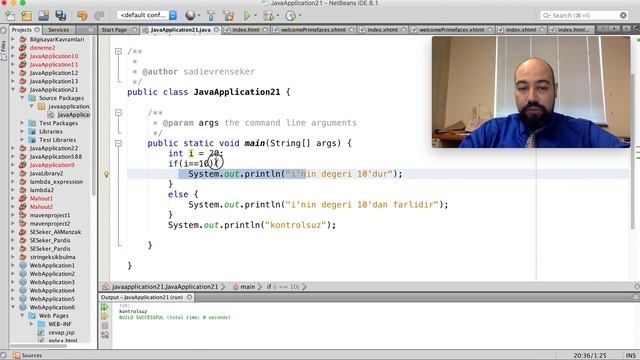Close the Output JavaApplication21 (run) tab
This screenshot has width=640, height=360.
[x=189, y=297]
